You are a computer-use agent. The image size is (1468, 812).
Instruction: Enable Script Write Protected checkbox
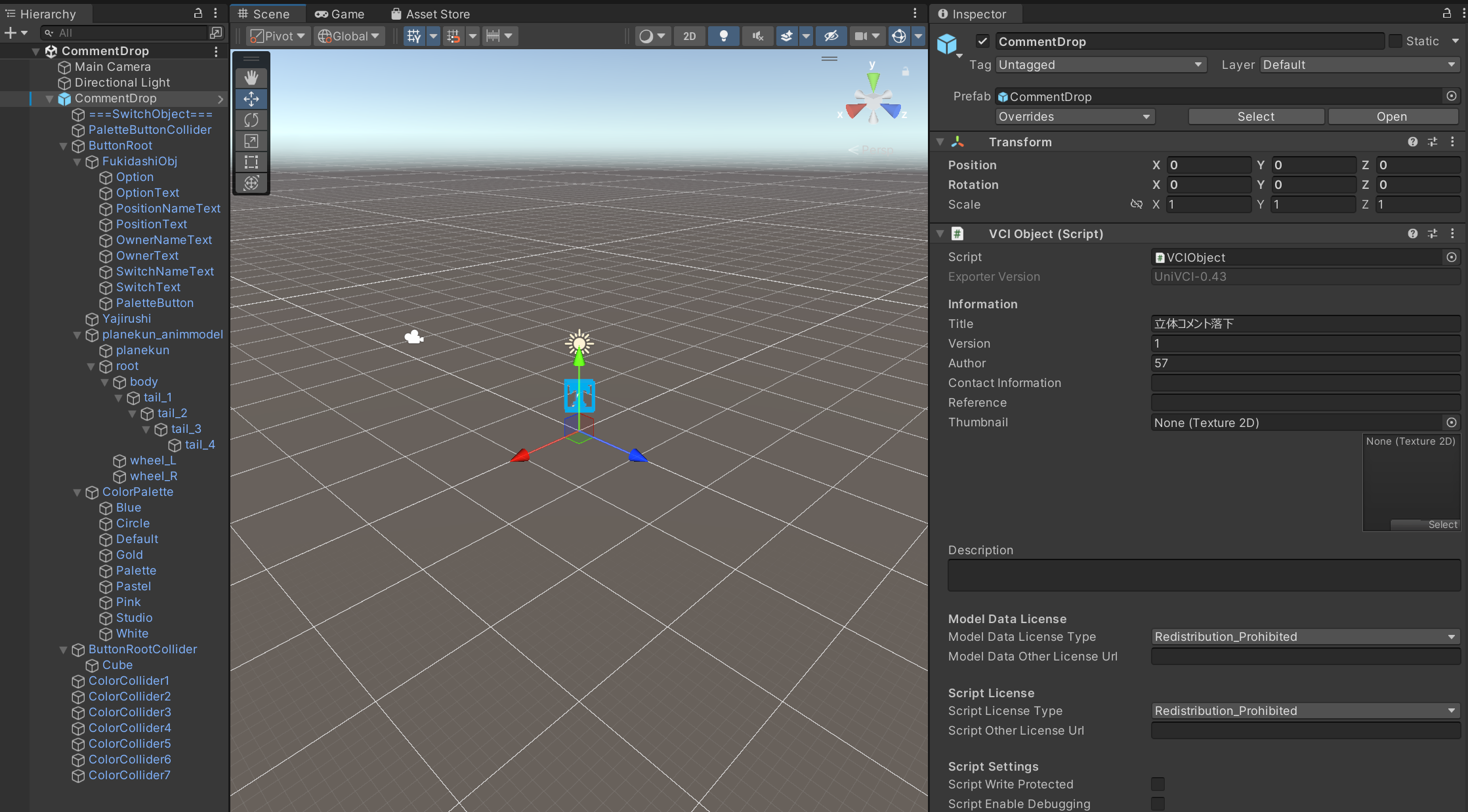[x=1158, y=784]
